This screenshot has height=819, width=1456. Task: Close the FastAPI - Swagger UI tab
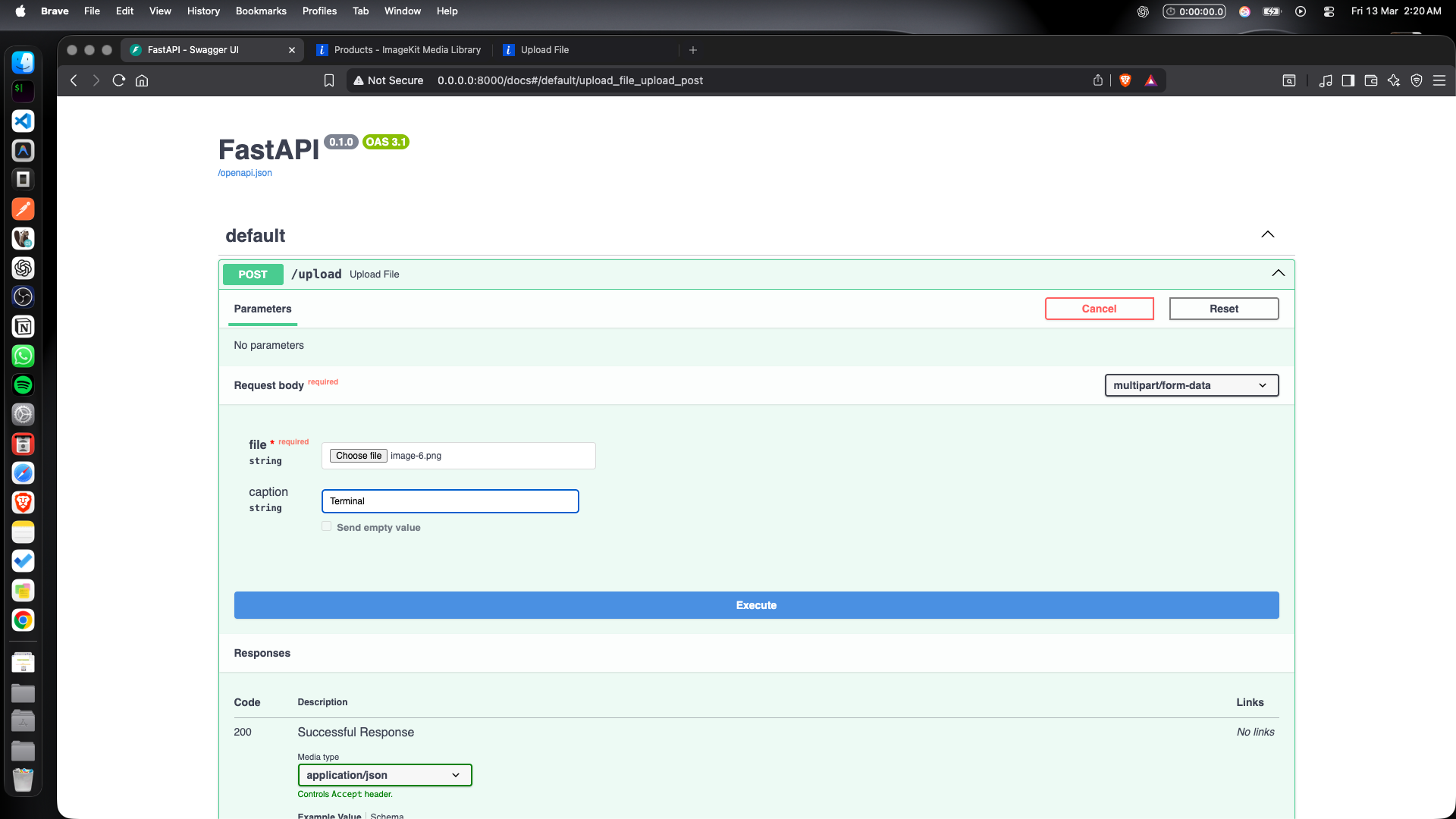click(292, 50)
